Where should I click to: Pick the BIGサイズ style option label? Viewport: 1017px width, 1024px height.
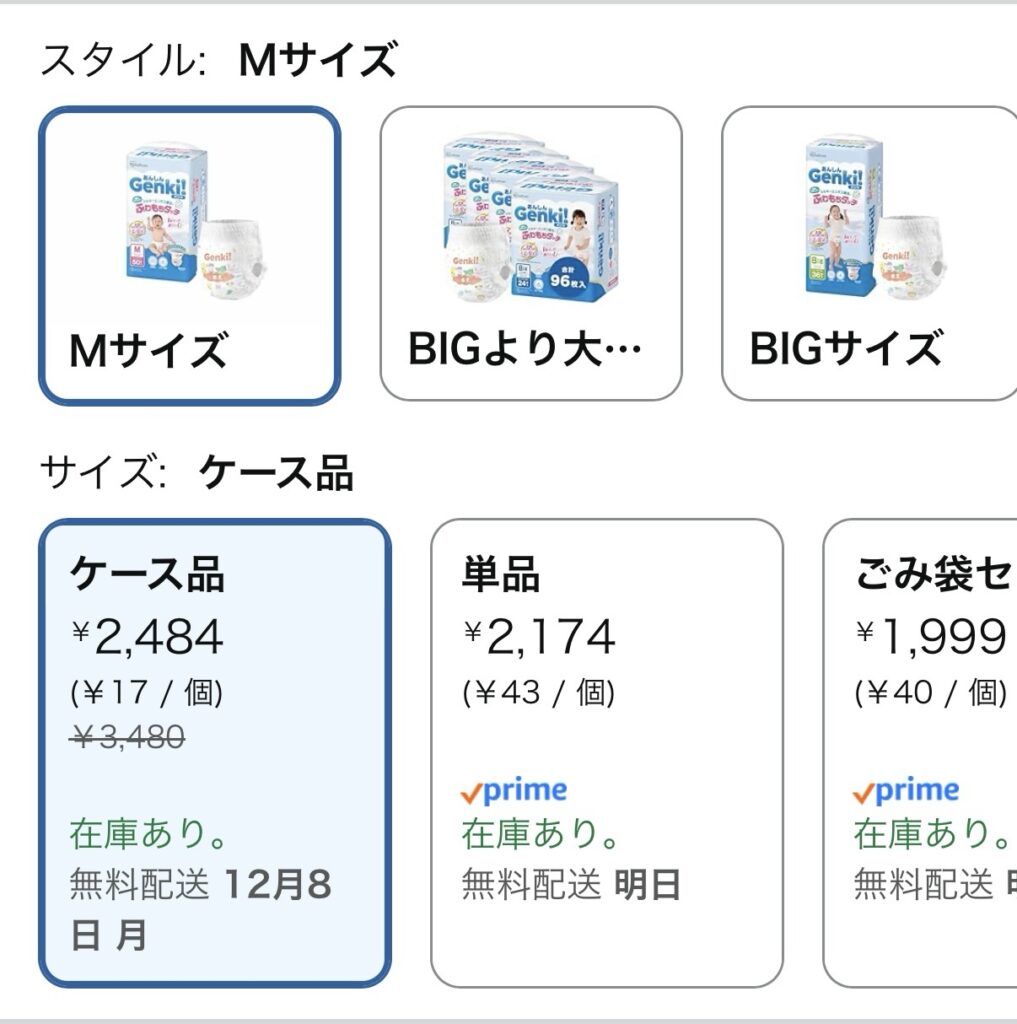[x=845, y=351]
